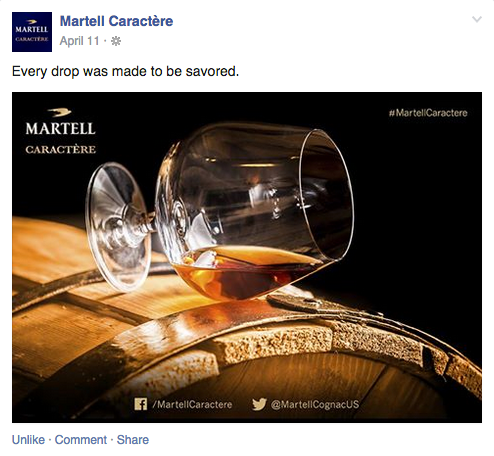Click the audience privacy gear icon
Viewport: 494px width, 456px height.
pyautogui.click(x=116, y=41)
